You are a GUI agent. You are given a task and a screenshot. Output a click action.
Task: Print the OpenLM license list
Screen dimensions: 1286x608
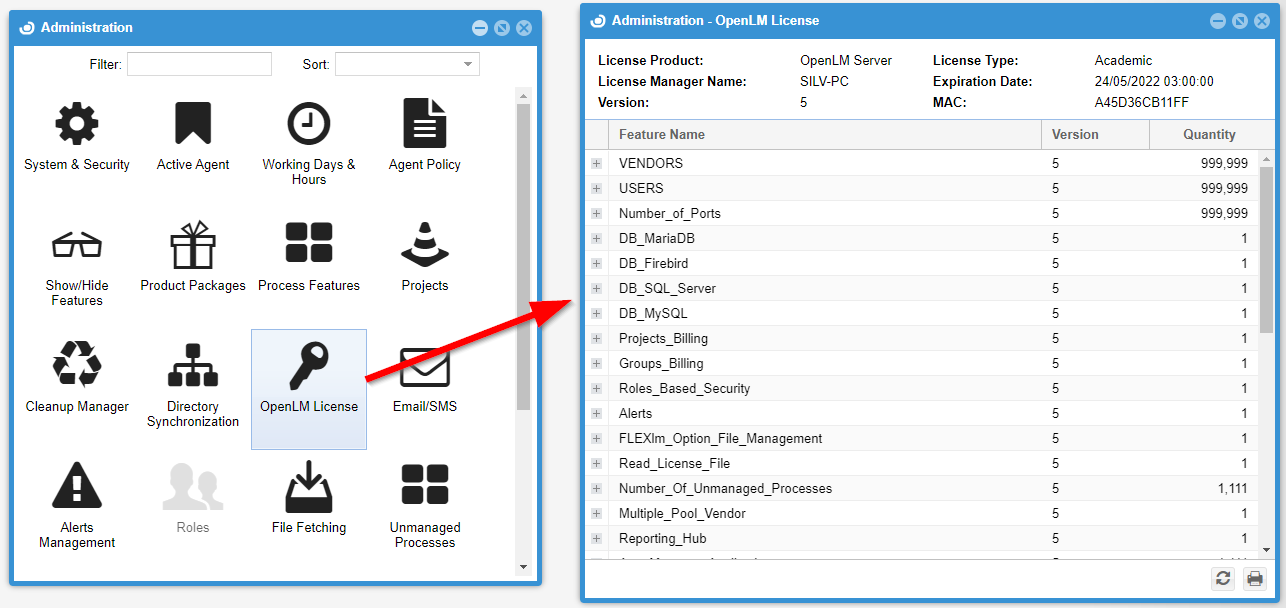tap(1254, 578)
